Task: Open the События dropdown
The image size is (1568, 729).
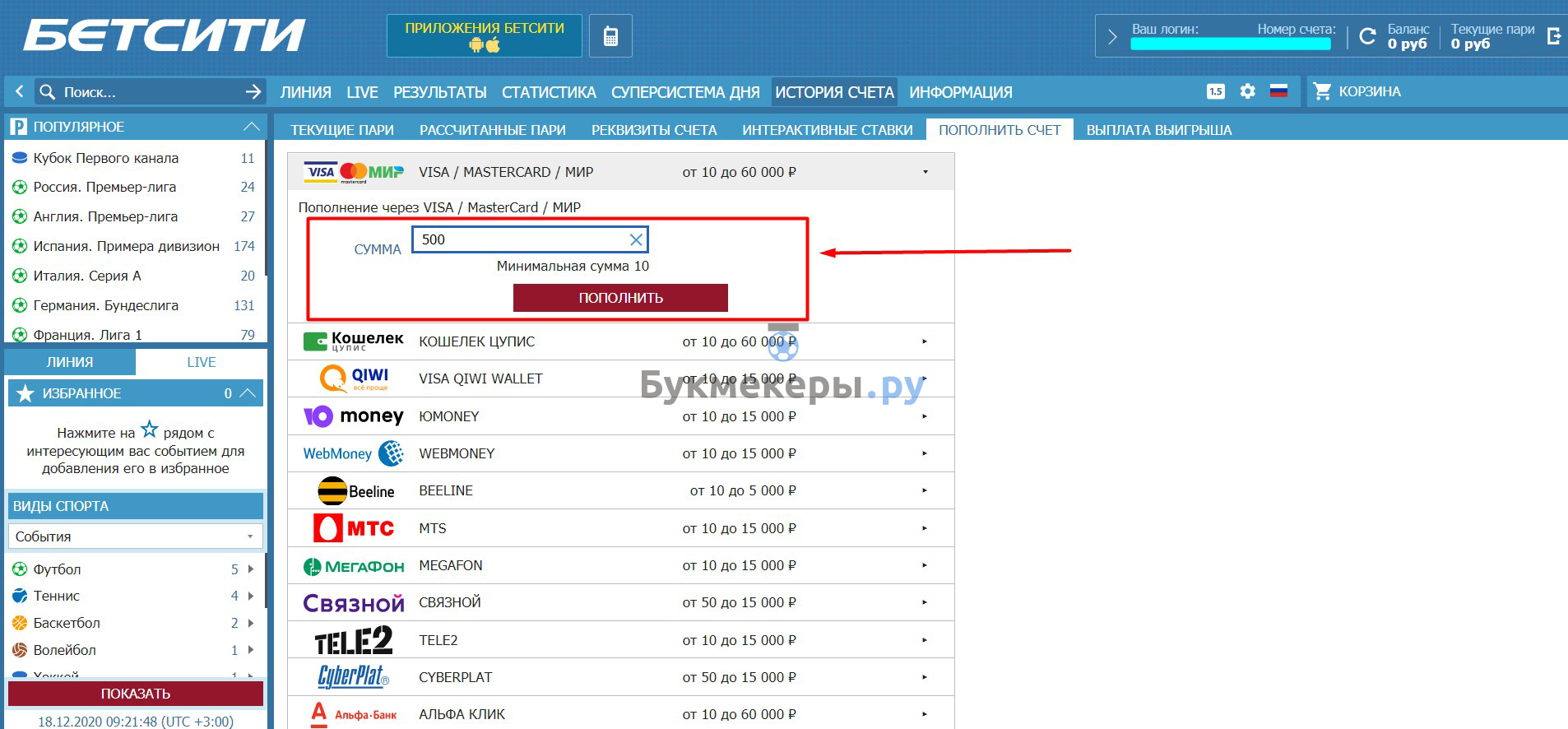Action: point(136,536)
